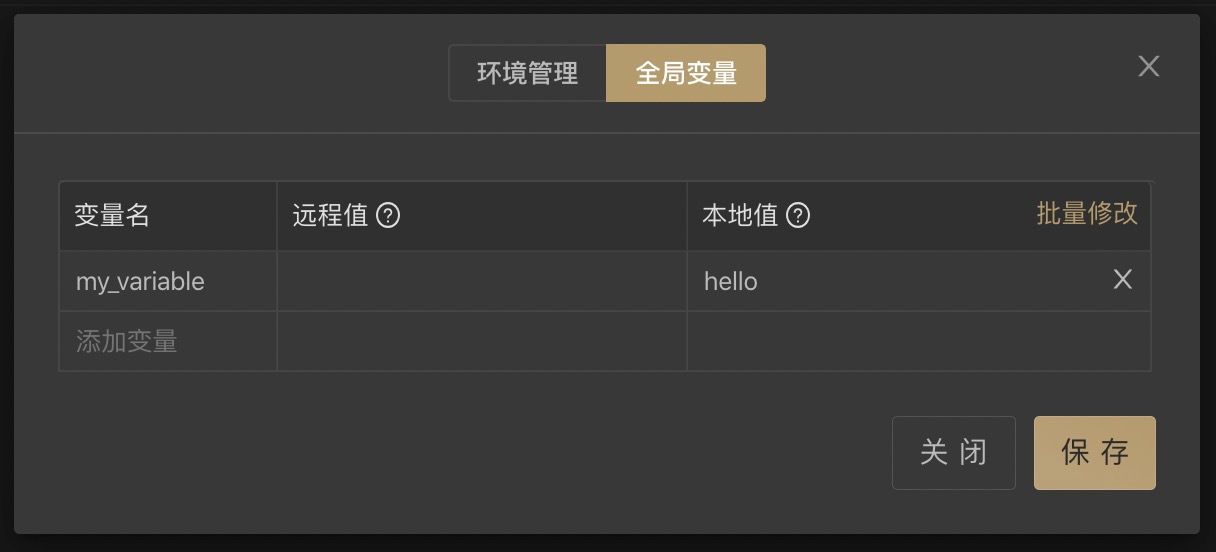Viewport: 1216px width, 552px height.
Task: Click the 本地值 column header label
Action: coord(740,215)
